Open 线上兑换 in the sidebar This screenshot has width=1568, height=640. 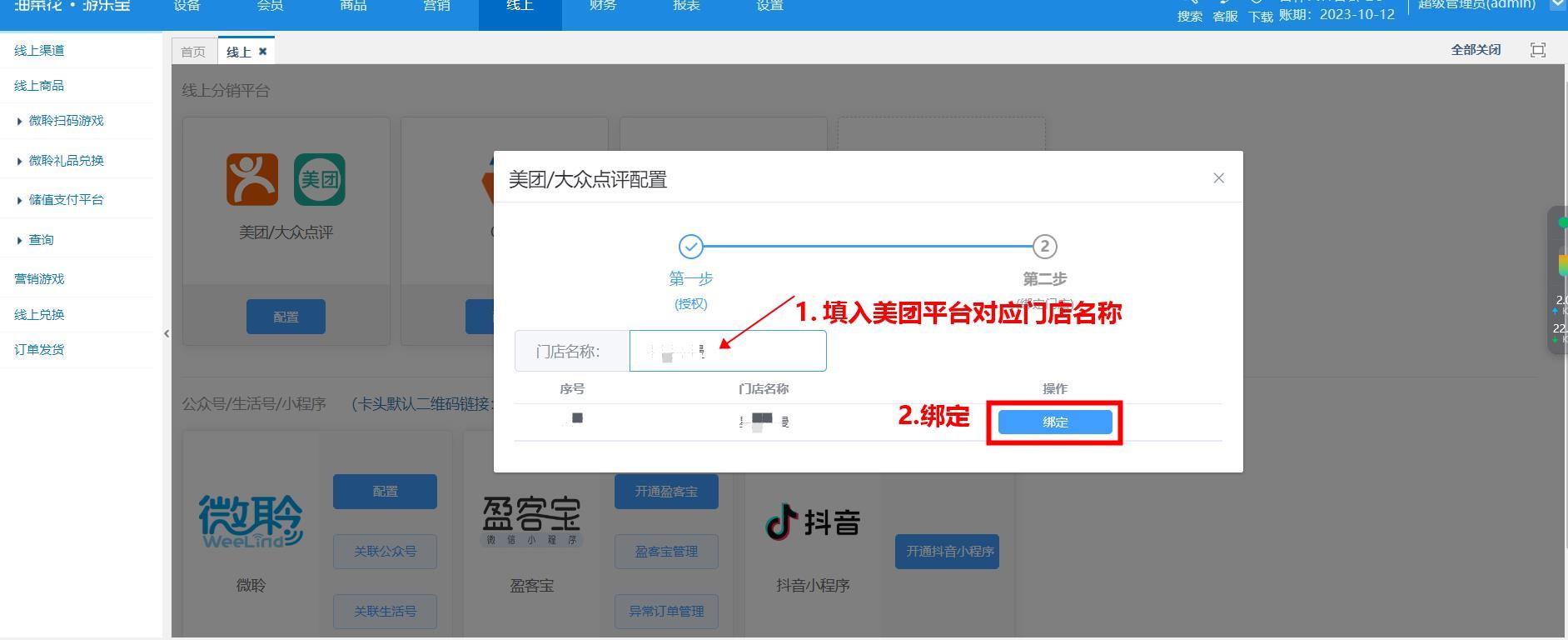tap(39, 315)
